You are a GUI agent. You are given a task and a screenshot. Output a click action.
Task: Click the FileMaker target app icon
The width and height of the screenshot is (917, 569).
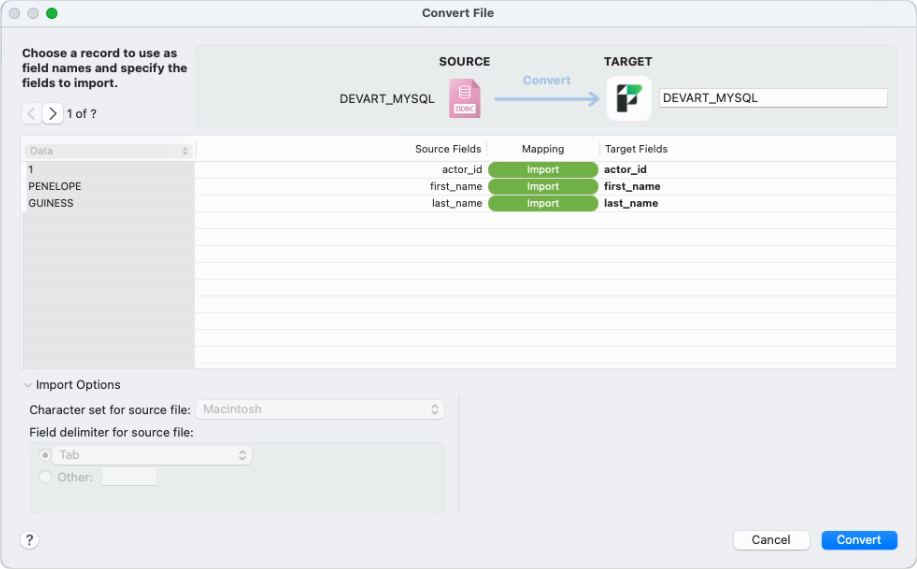(x=629, y=98)
